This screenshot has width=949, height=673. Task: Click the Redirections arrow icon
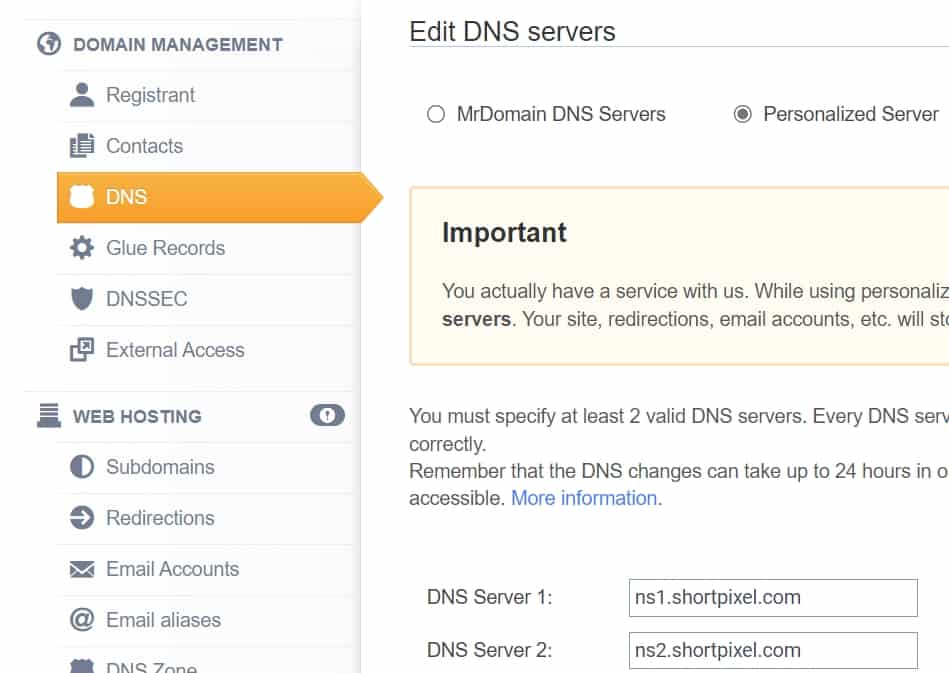coord(81,518)
